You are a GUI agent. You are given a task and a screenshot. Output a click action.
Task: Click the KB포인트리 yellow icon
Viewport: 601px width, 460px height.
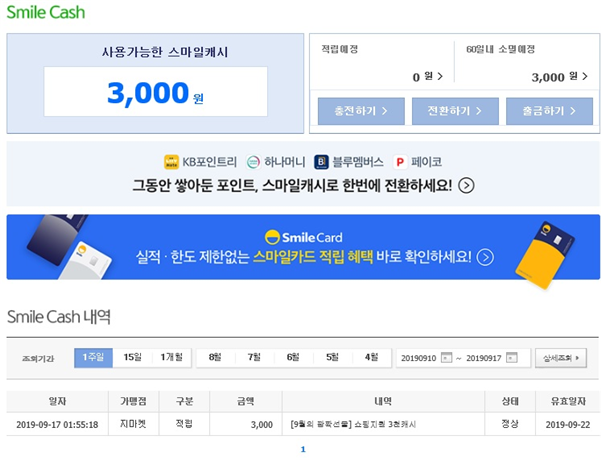(x=171, y=162)
